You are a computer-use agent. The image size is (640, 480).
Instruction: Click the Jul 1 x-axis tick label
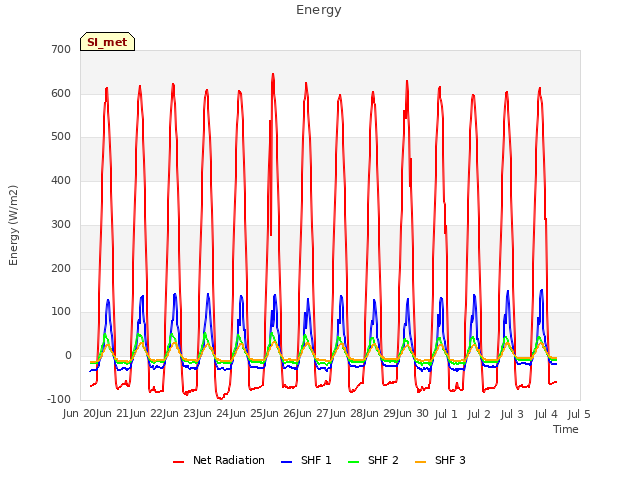coord(446,414)
